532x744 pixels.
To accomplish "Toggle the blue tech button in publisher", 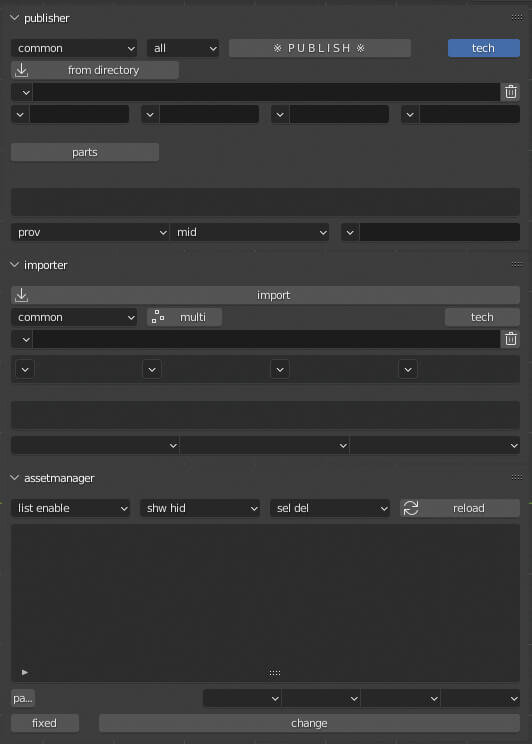I will (x=484, y=48).
